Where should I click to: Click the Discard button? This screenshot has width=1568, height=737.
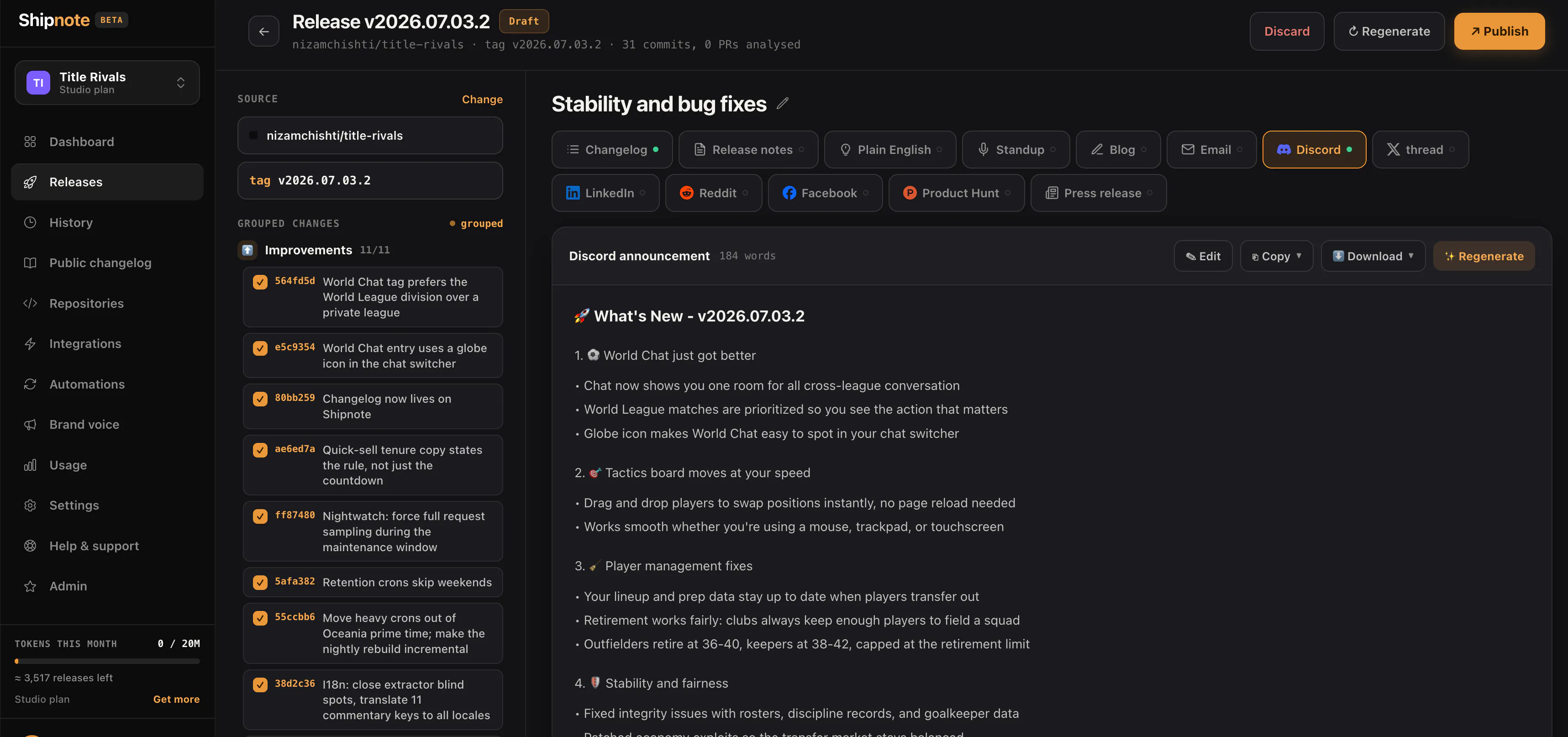(1286, 31)
